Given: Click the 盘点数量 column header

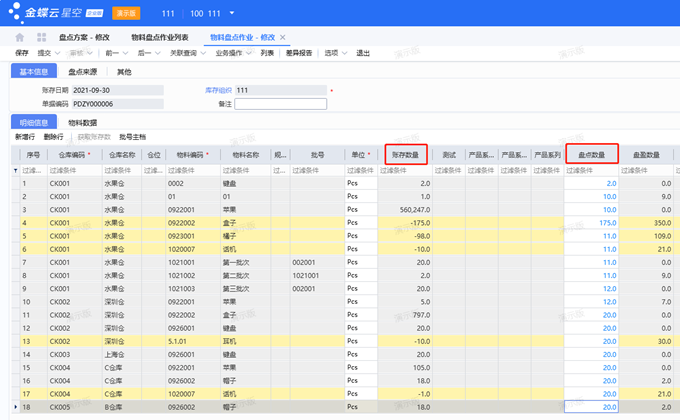Looking at the screenshot, I should coord(591,155).
